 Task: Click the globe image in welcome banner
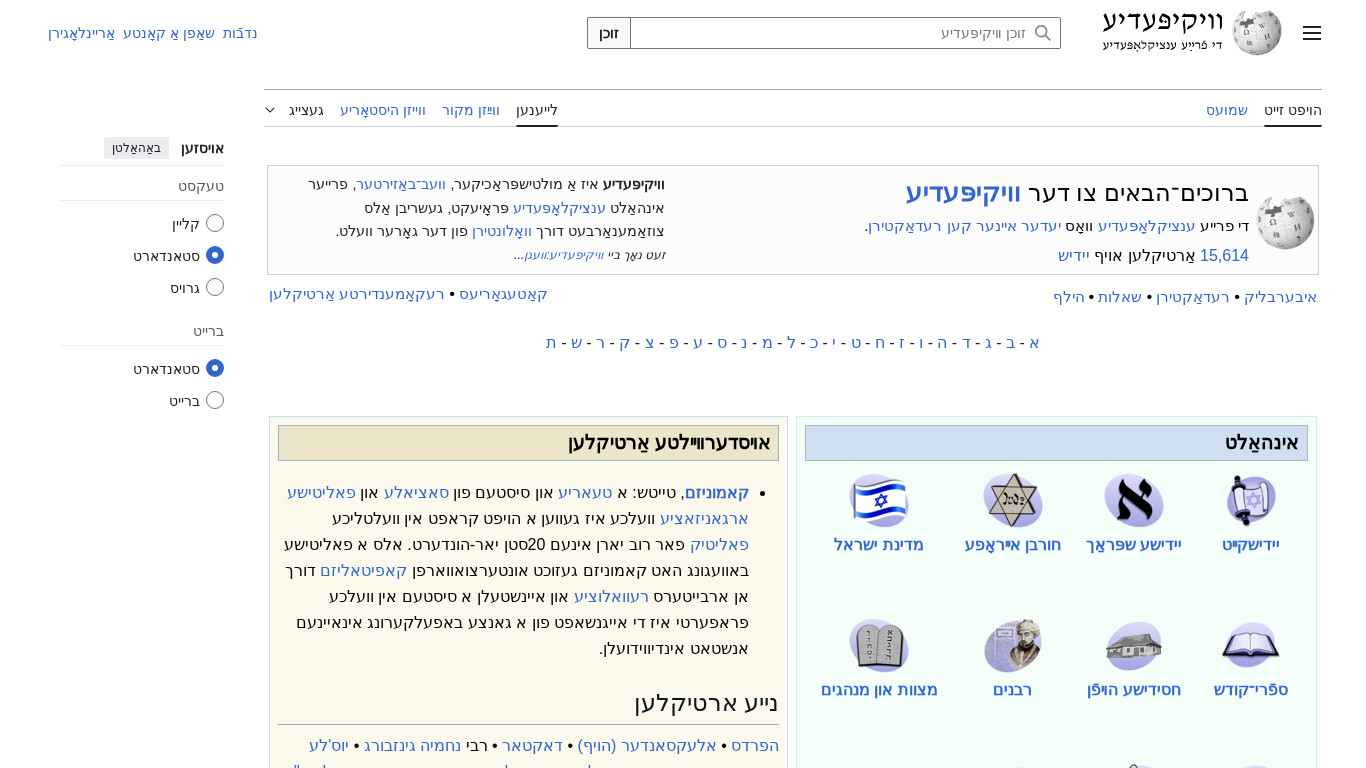[x=1285, y=221]
